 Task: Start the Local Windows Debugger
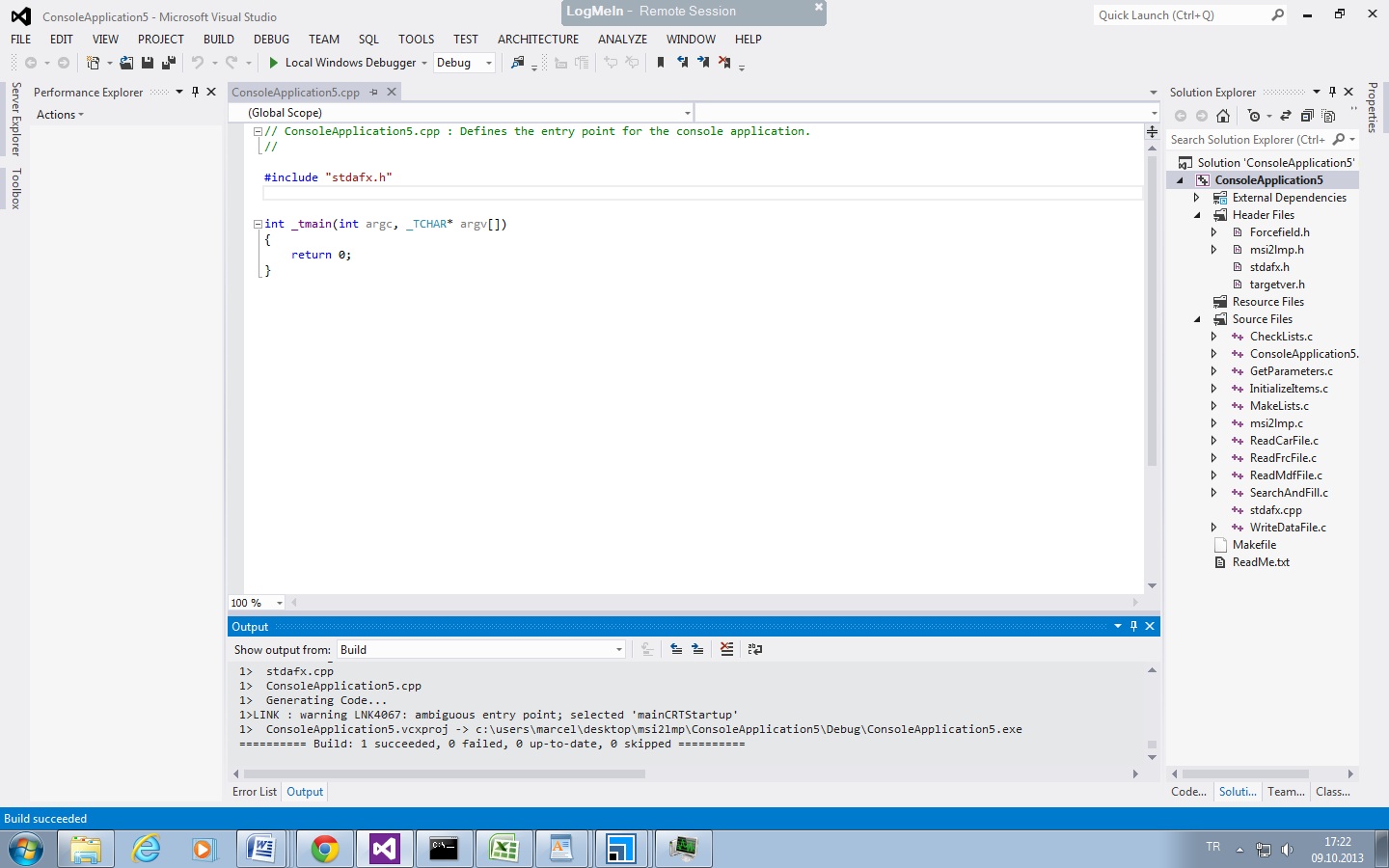coord(342,63)
